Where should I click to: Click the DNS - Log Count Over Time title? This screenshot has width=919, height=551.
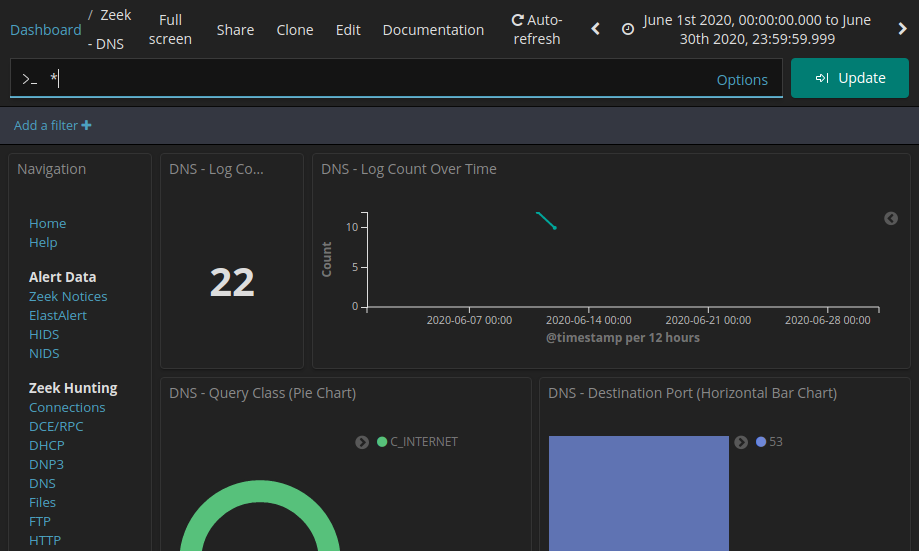(x=409, y=169)
